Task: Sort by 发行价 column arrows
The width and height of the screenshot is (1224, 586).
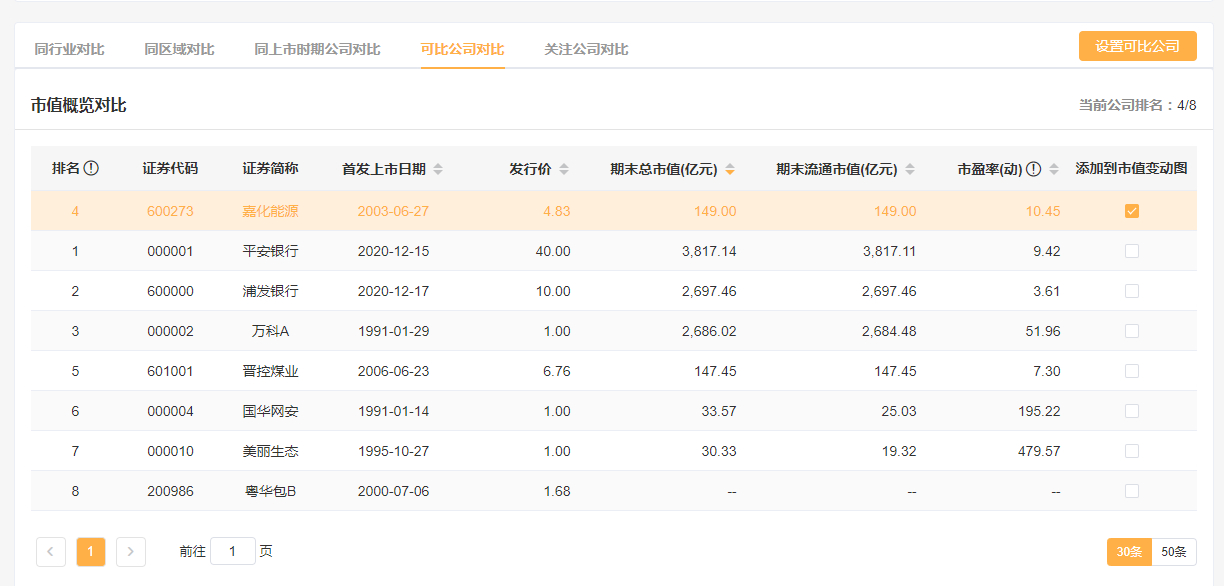Action: pyautogui.click(x=564, y=169)
